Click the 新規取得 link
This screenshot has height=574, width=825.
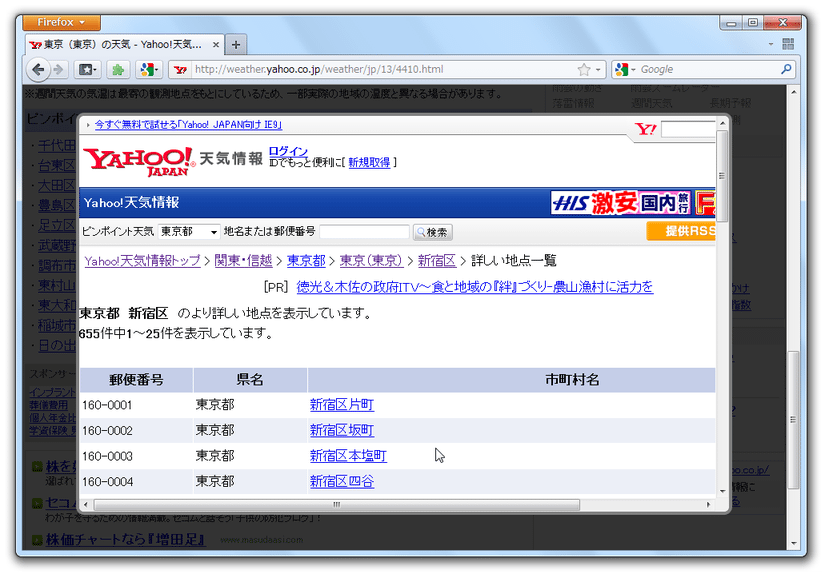pyautogui.click(x=369, y=163)
